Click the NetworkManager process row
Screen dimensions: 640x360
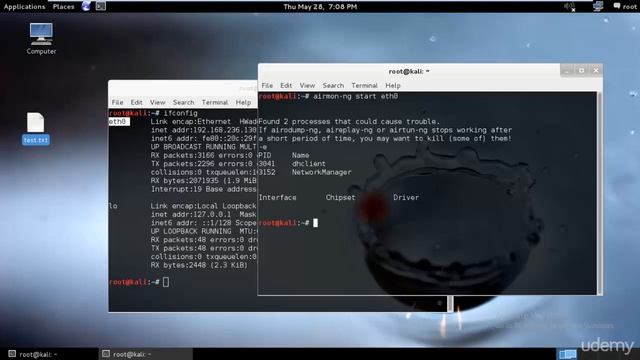pos(305,172)
